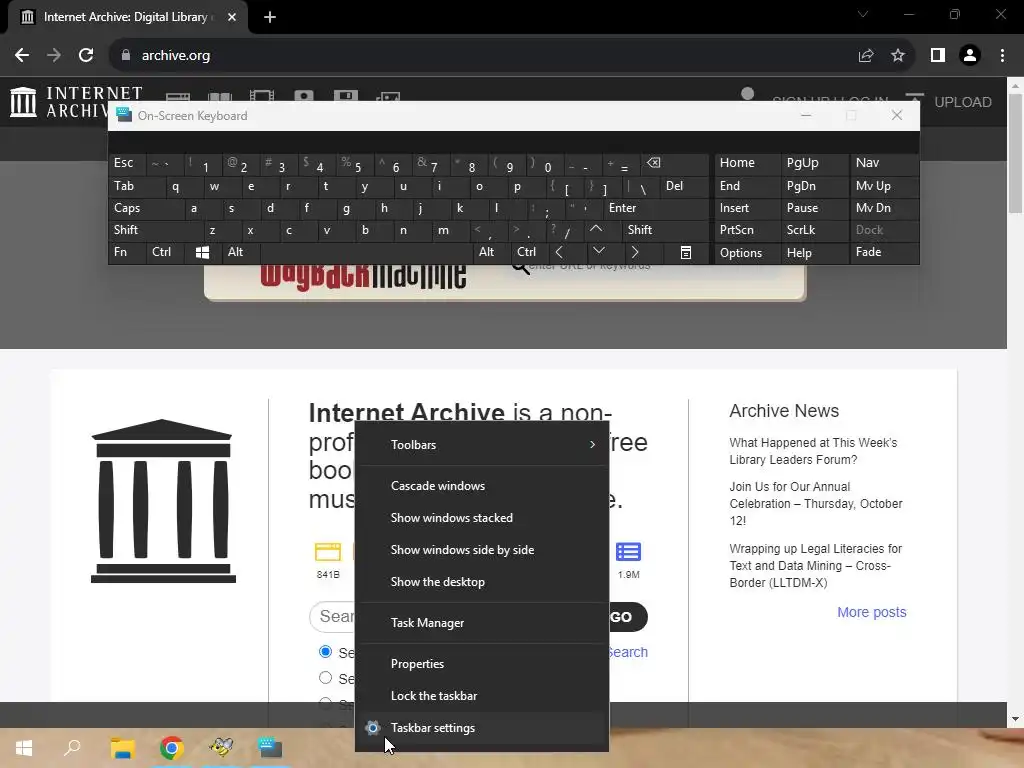Click the bee application taskbar icon
The width and height of the screenshot is (1024, 768).
click(x=221, y=747)
